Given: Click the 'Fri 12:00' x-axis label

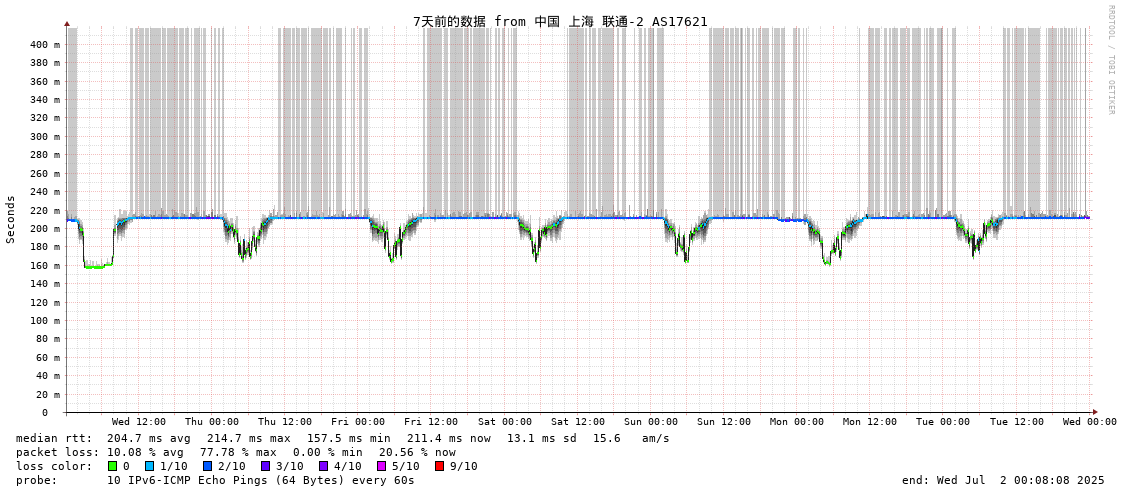Looking at the screenshot, I should [431, 422].
